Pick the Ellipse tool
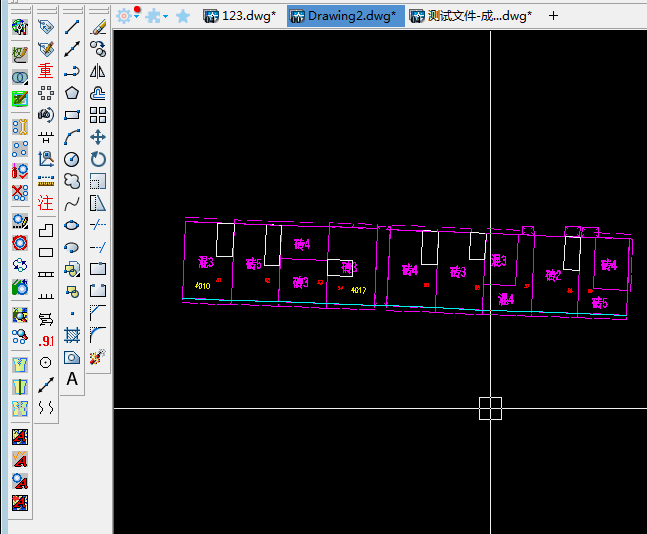Viewport: 647px width, 534px height. click(72, 225)
